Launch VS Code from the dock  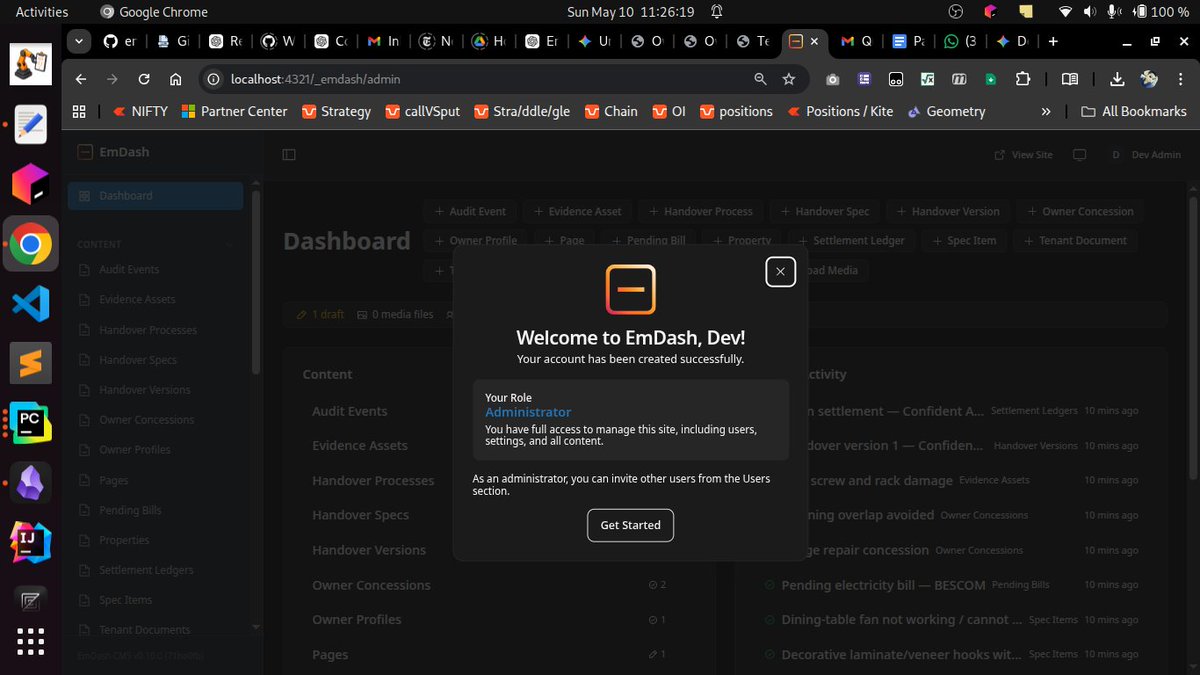[x=31, y=303]
